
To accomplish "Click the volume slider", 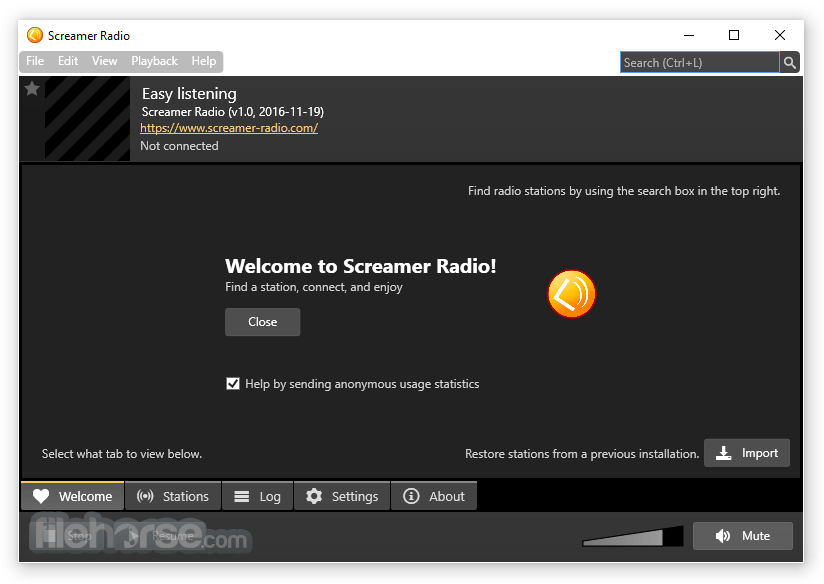I will tap(633, 536).
